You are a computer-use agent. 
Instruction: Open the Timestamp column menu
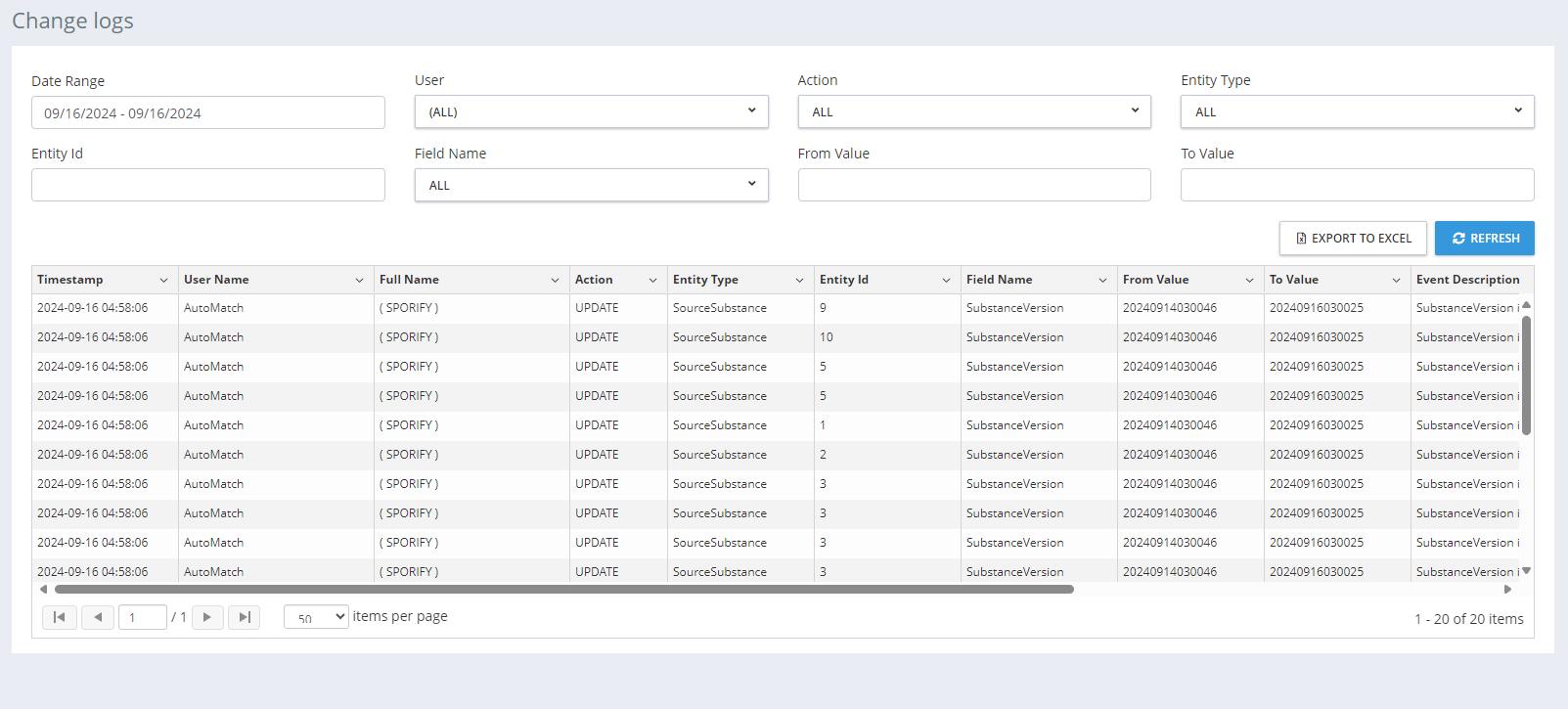[163, 281]
